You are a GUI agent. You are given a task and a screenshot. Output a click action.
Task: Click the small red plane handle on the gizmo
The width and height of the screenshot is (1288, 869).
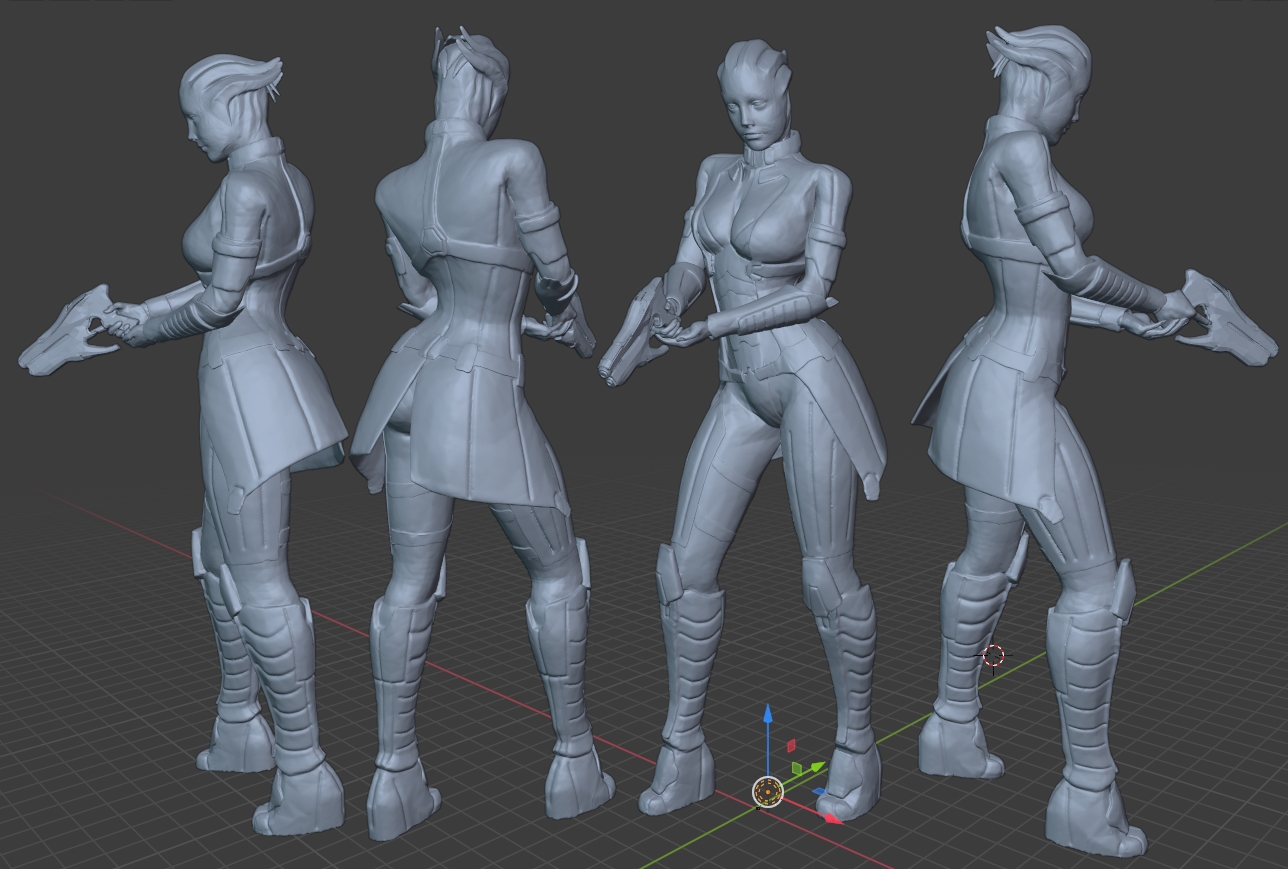[791, 745]
